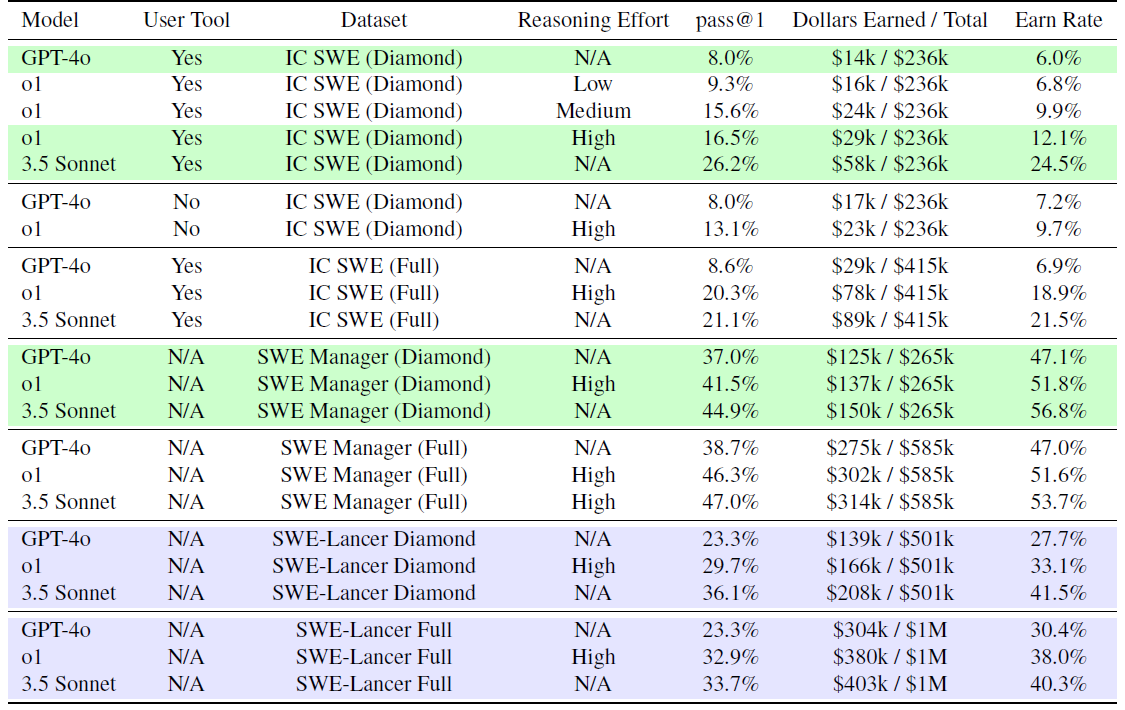Screen dimensions: 1125x710
Task: Select the $314k / $585k earnings cell
Action: tap(890, 502)
